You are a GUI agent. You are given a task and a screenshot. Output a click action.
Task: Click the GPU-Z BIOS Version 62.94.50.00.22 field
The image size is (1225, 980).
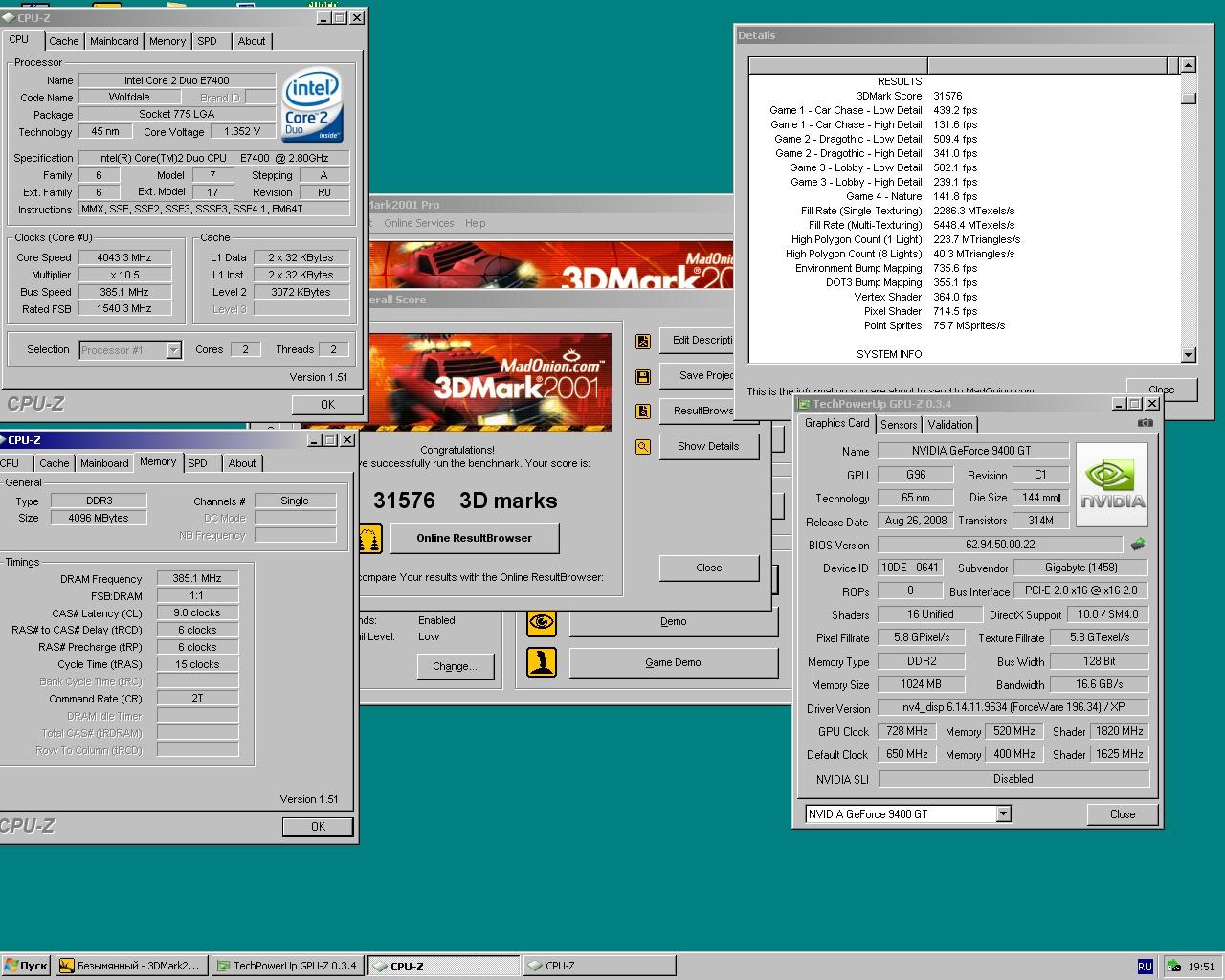pos(1000,545)
